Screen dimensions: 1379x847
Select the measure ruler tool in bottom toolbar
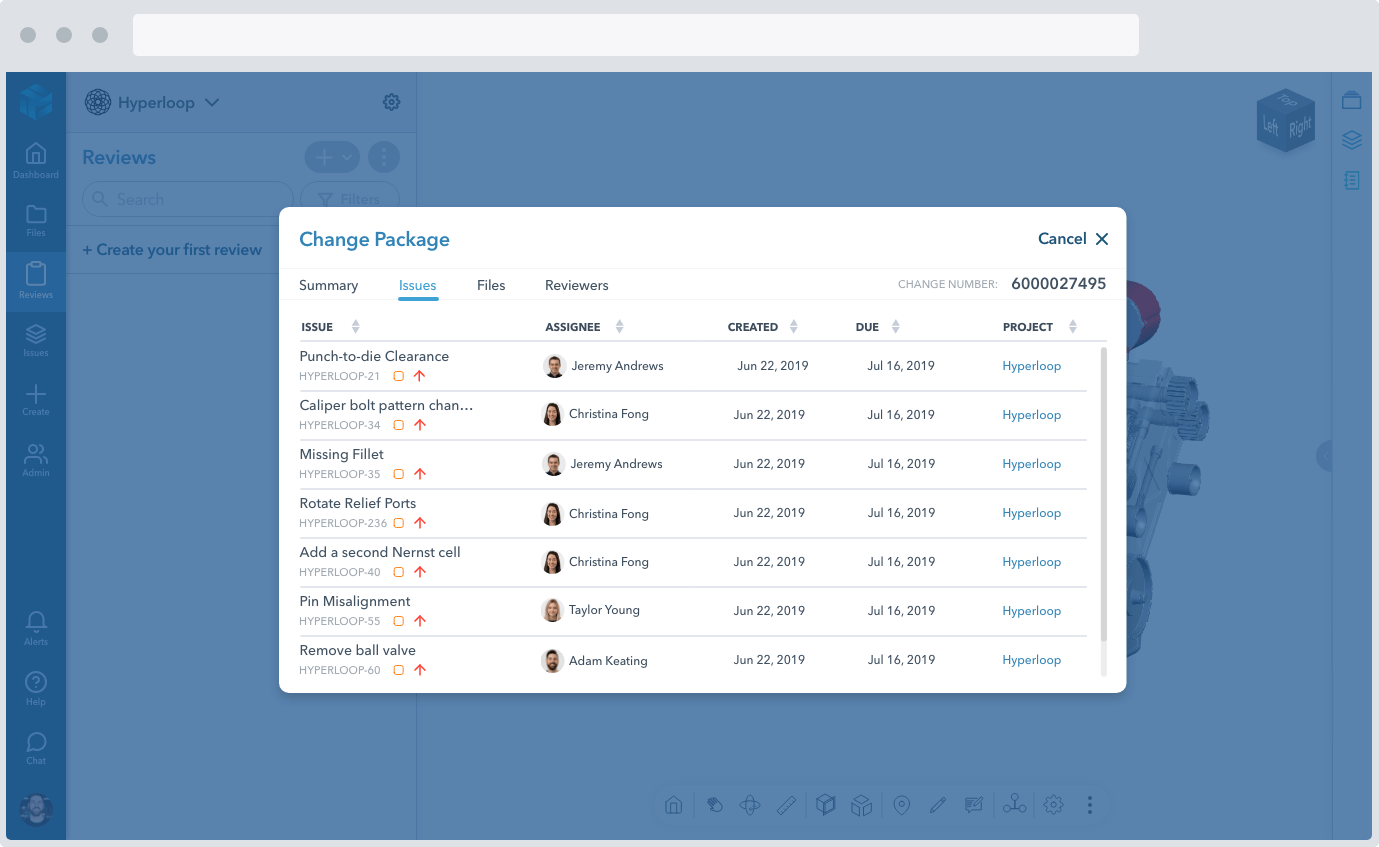(787, 805)
